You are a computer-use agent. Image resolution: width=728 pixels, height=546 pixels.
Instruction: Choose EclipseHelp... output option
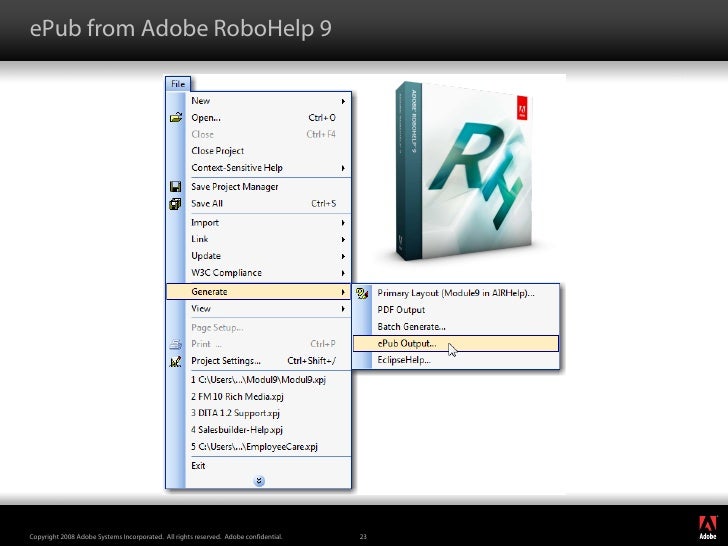[456, 360]
